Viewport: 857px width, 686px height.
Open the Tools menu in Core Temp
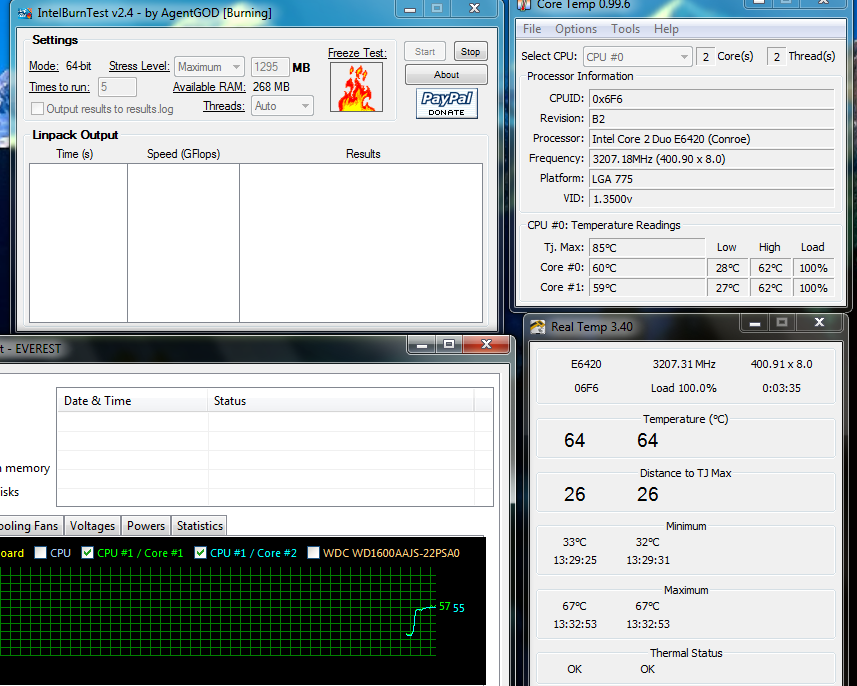(625, 29)
